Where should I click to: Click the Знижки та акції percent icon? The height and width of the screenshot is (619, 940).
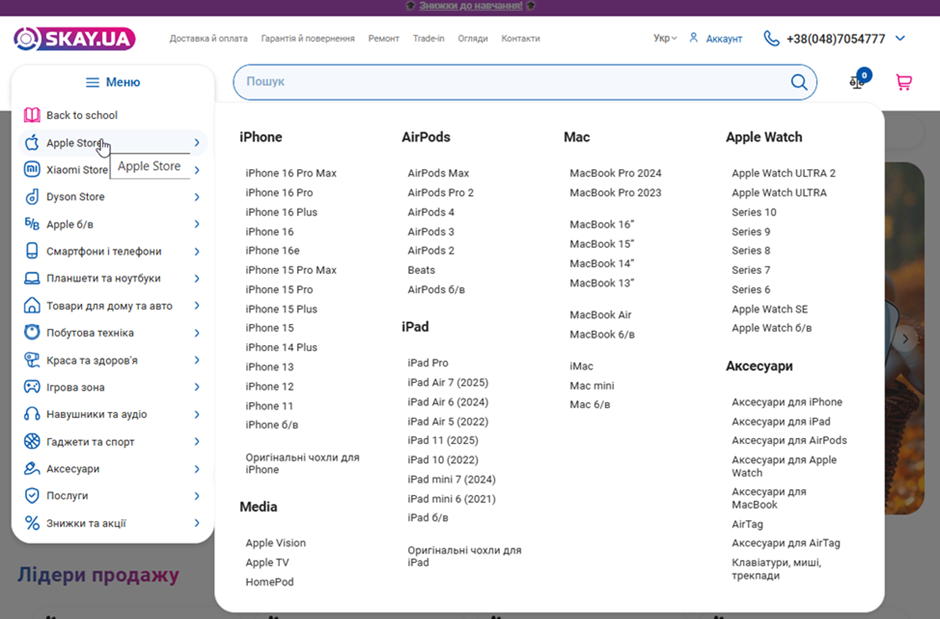[32, 523]
